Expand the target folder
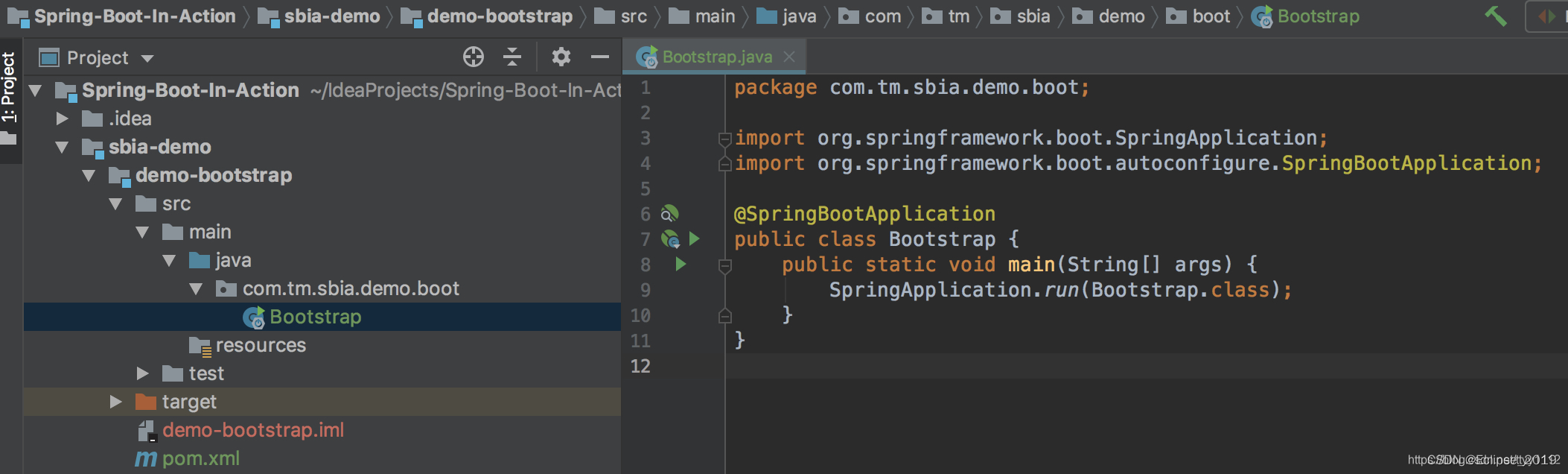Screen dimensions: 1568x474 tap(116, 402)
